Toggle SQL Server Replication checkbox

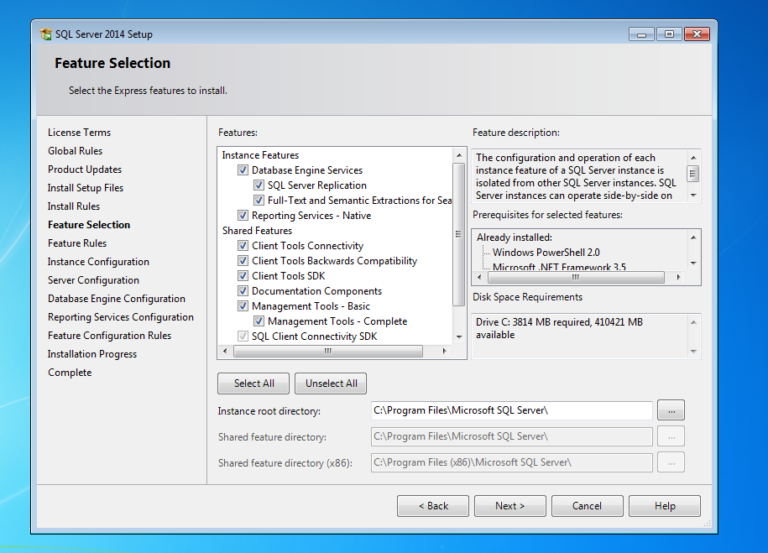click(x=259, y=185)
